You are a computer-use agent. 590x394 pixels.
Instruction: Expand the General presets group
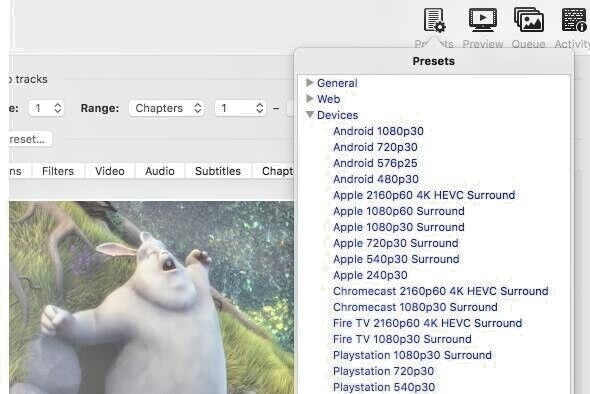pos(310,82)
